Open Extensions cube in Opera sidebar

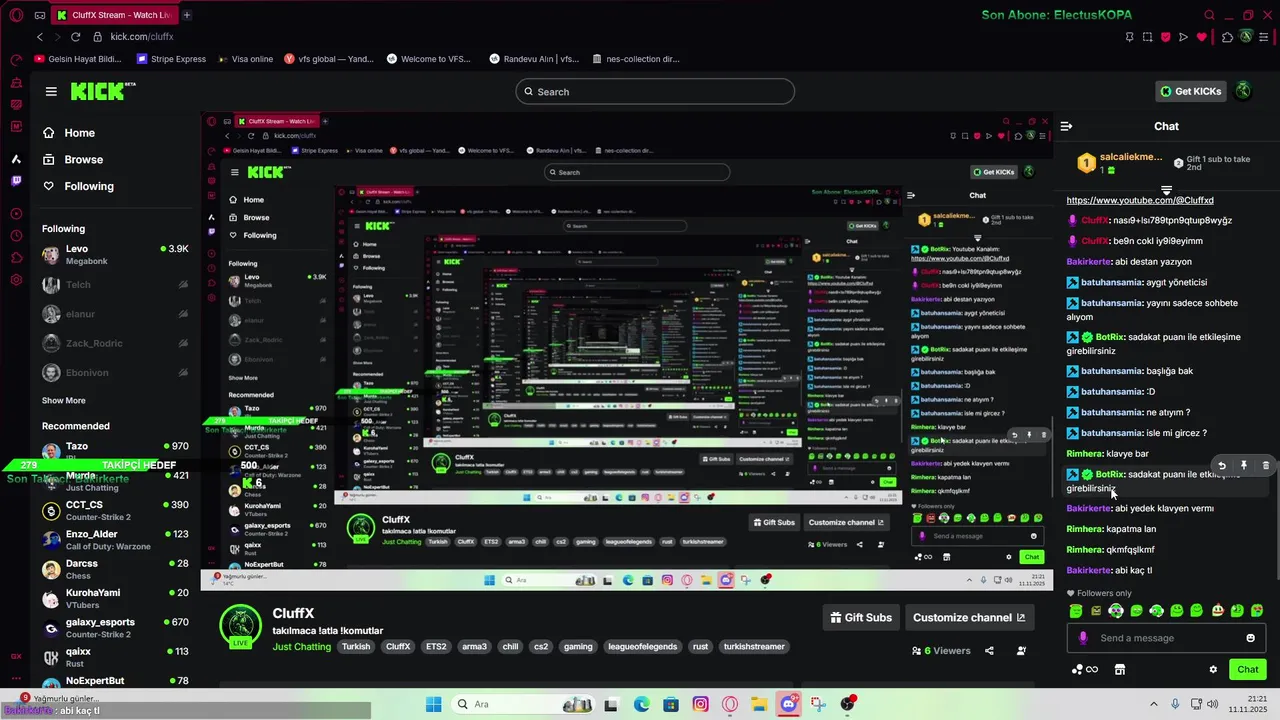pos(16,258)
